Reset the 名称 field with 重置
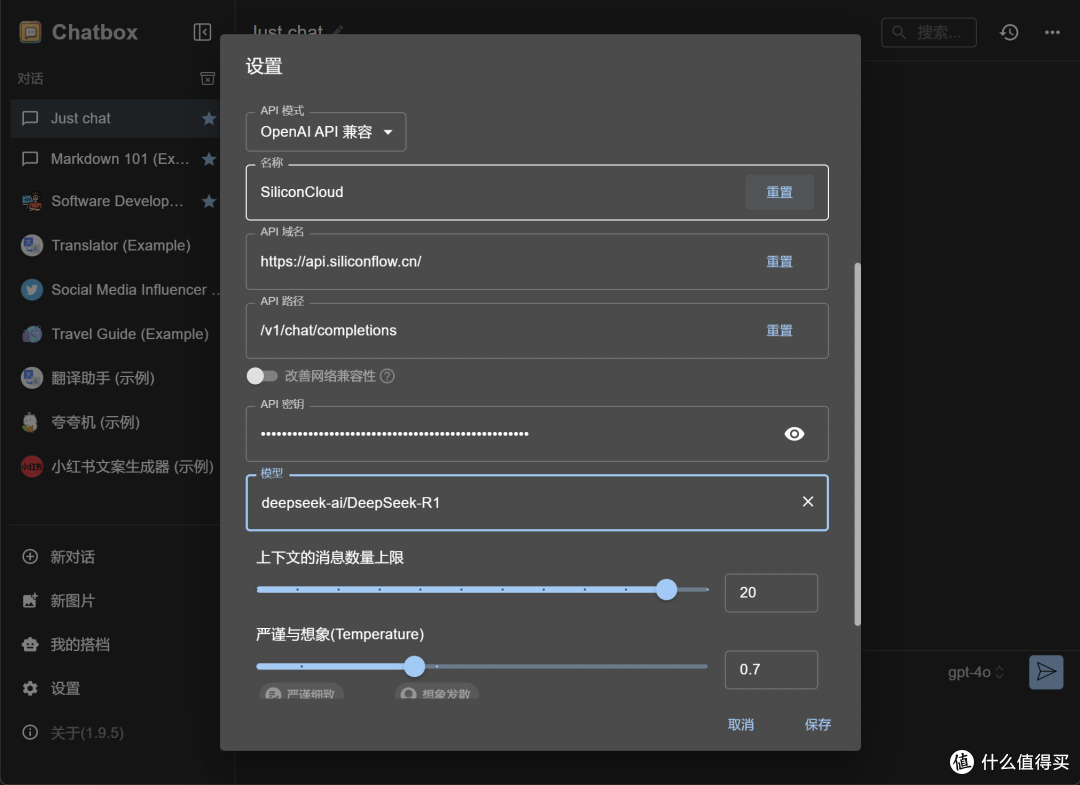The image size is (1080, 785). (780, 192)
